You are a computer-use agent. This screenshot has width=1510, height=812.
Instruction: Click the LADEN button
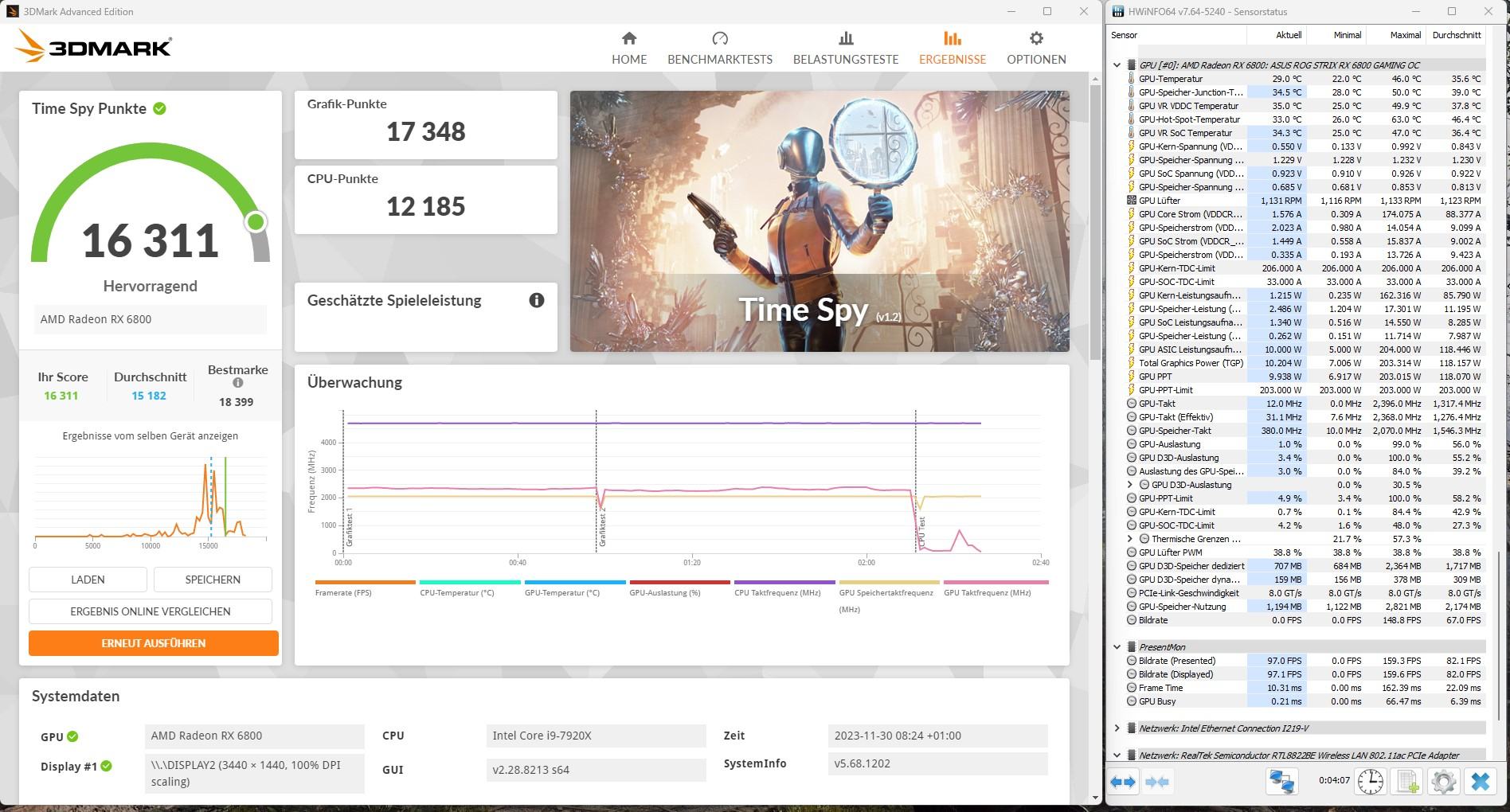[88, 580]
